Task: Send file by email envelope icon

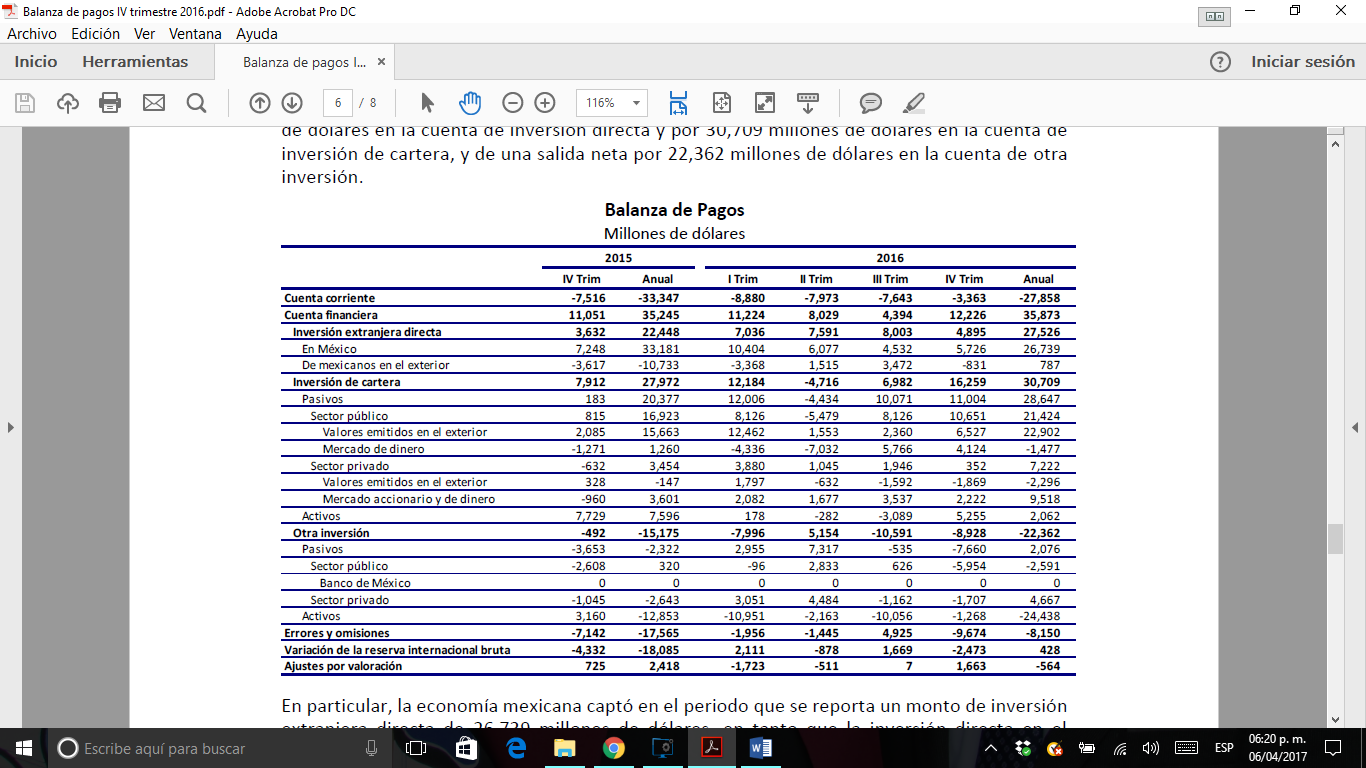Action: [x=153, y=103]
